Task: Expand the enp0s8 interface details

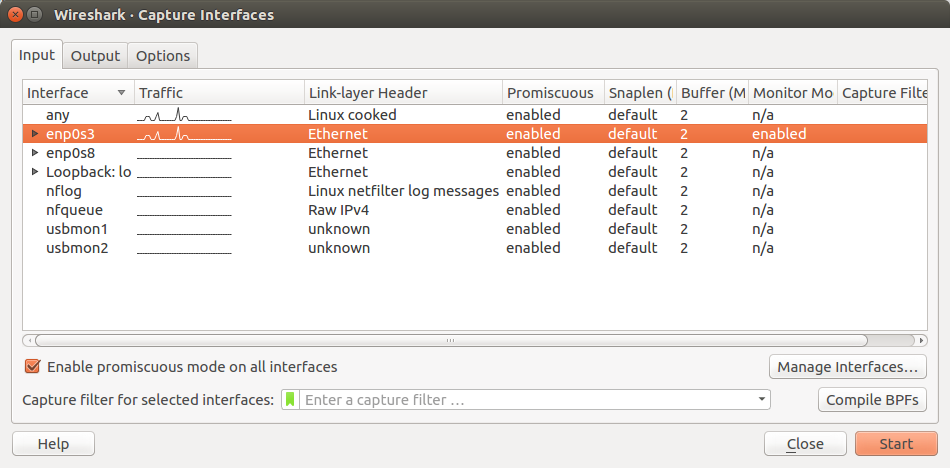Action: (35, 153)
